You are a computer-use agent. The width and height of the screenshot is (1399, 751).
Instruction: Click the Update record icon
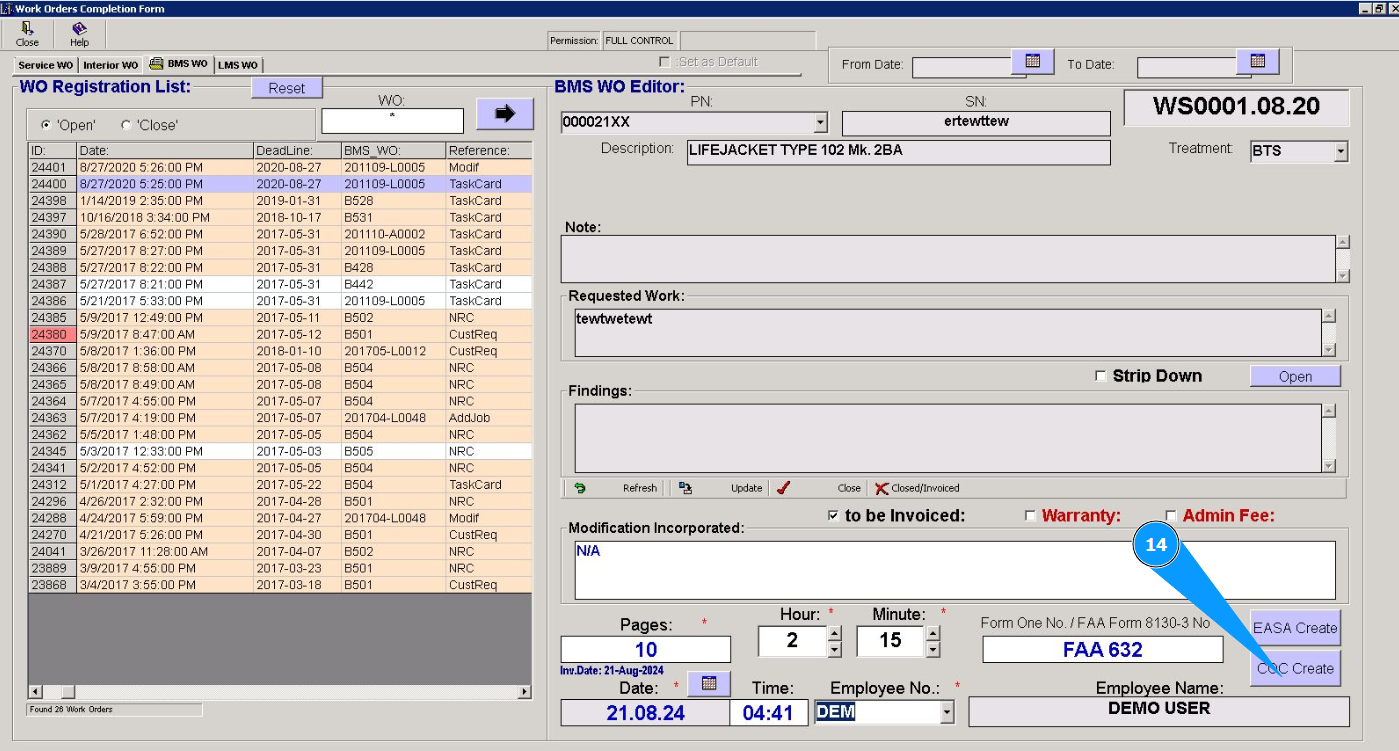(x=685, y=488)
